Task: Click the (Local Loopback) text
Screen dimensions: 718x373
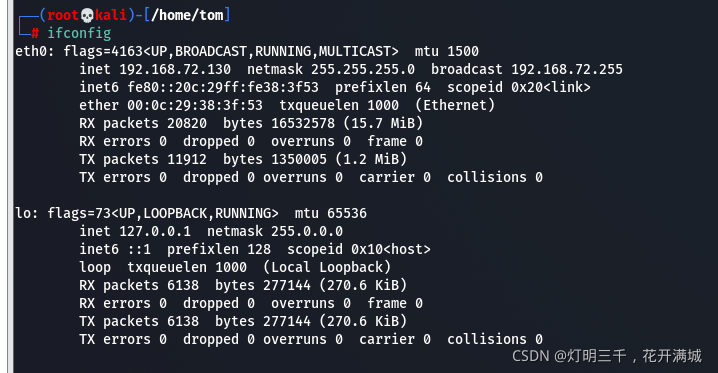Action: (x=327, y=267)
